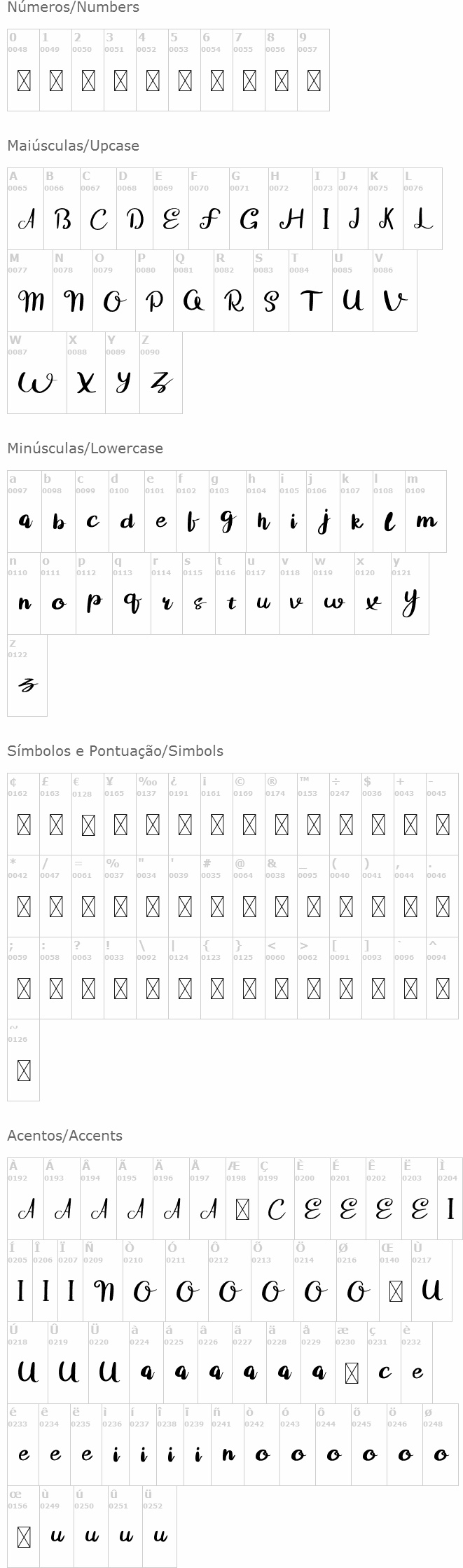The width and height of the screenshot is (463, 1568).
Task: Click the tilde symbol cell 0126
Action: pos(23,1060)
